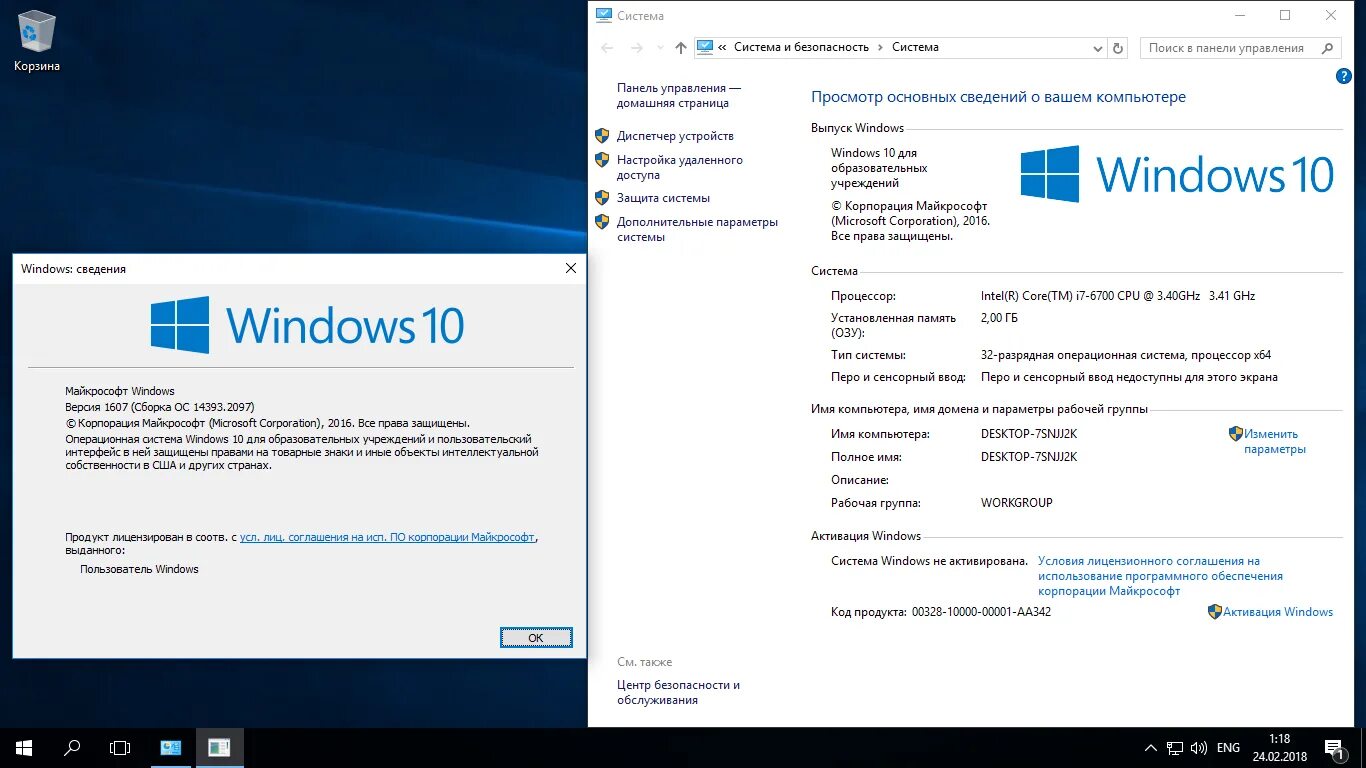This screenshot has height=768, width=1366.
Task: Refresh the System window
Action: pos(1118,47)
